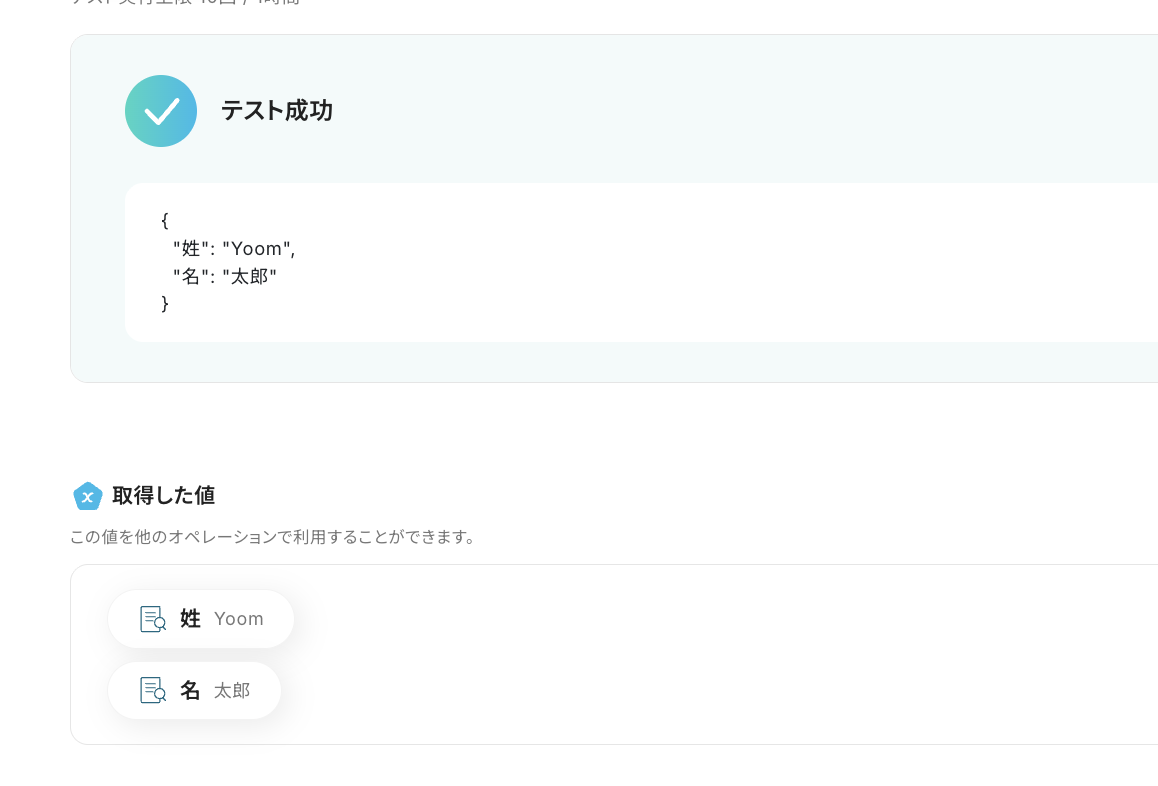Click the bold 姓 label in the chip

[x=191, y=619]
